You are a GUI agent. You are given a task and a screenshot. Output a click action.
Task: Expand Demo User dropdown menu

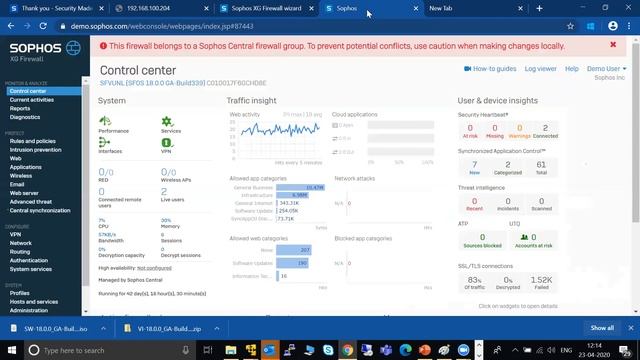tap(606, 69)
